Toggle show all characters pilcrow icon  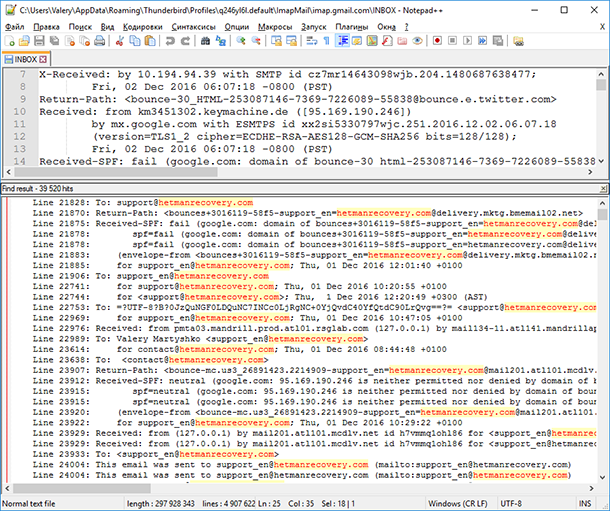(327, 41)
